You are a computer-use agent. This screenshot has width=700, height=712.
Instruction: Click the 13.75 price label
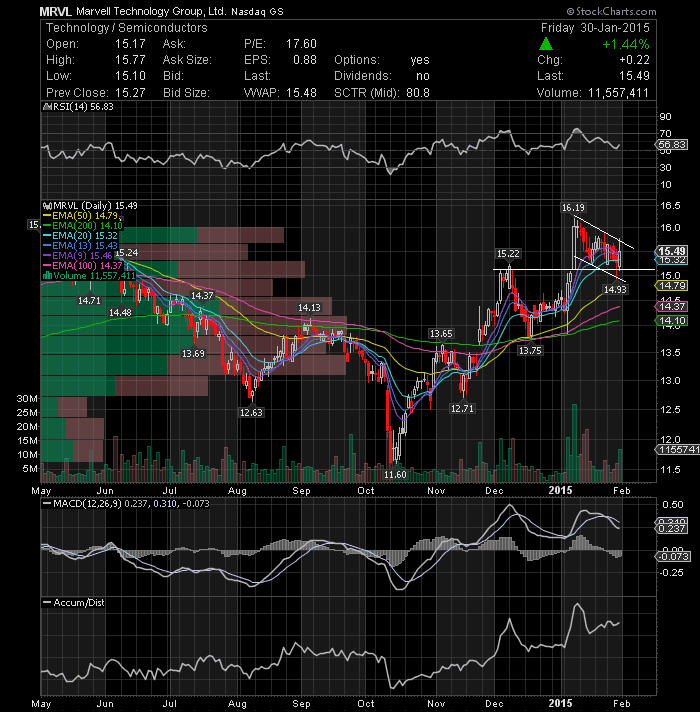point(530,351)
